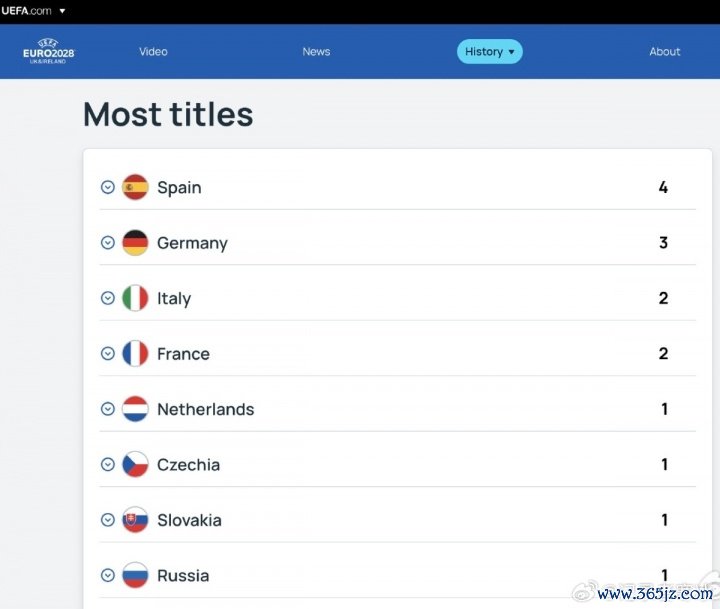Screen dimensions: 720x609
Task: Expand the Spain row chevron
Action: pos(108,187)
